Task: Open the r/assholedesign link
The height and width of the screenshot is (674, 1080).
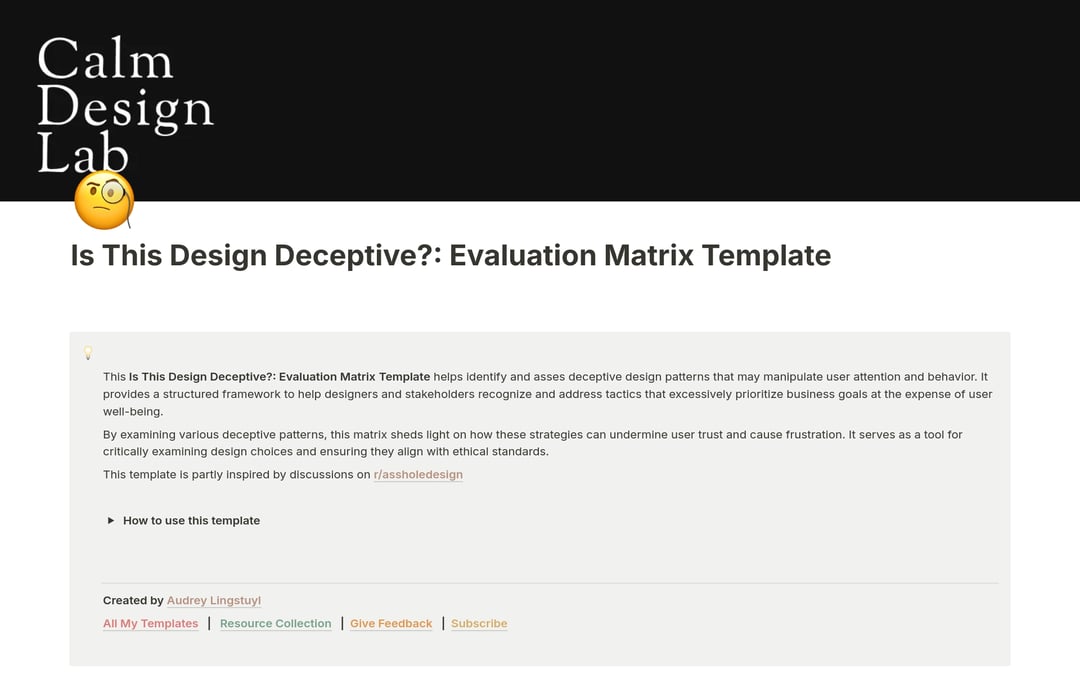Action: [417, 474]
